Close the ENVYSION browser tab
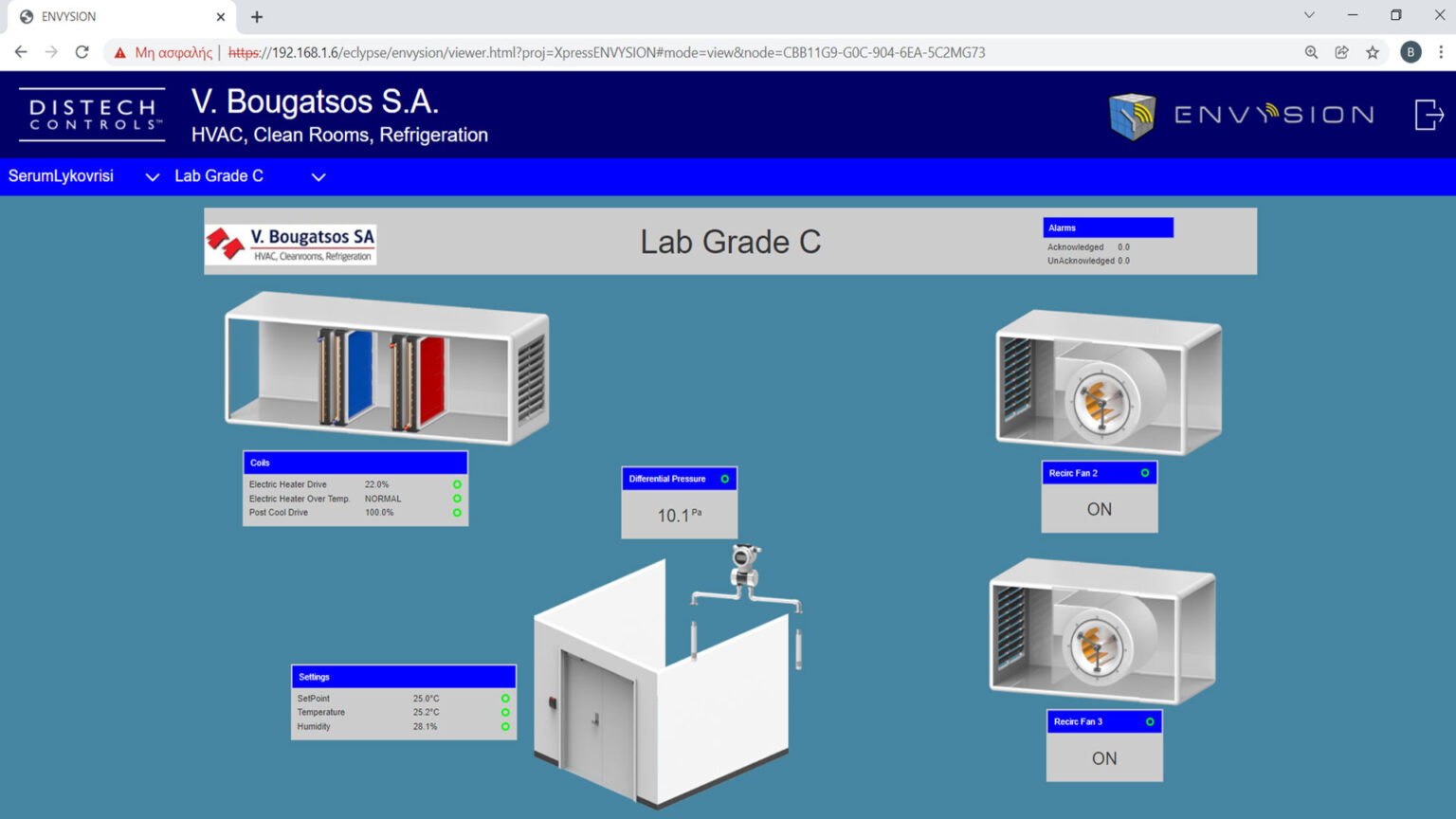This screenshot has width=1456, height=819. (x=220, y=17)
